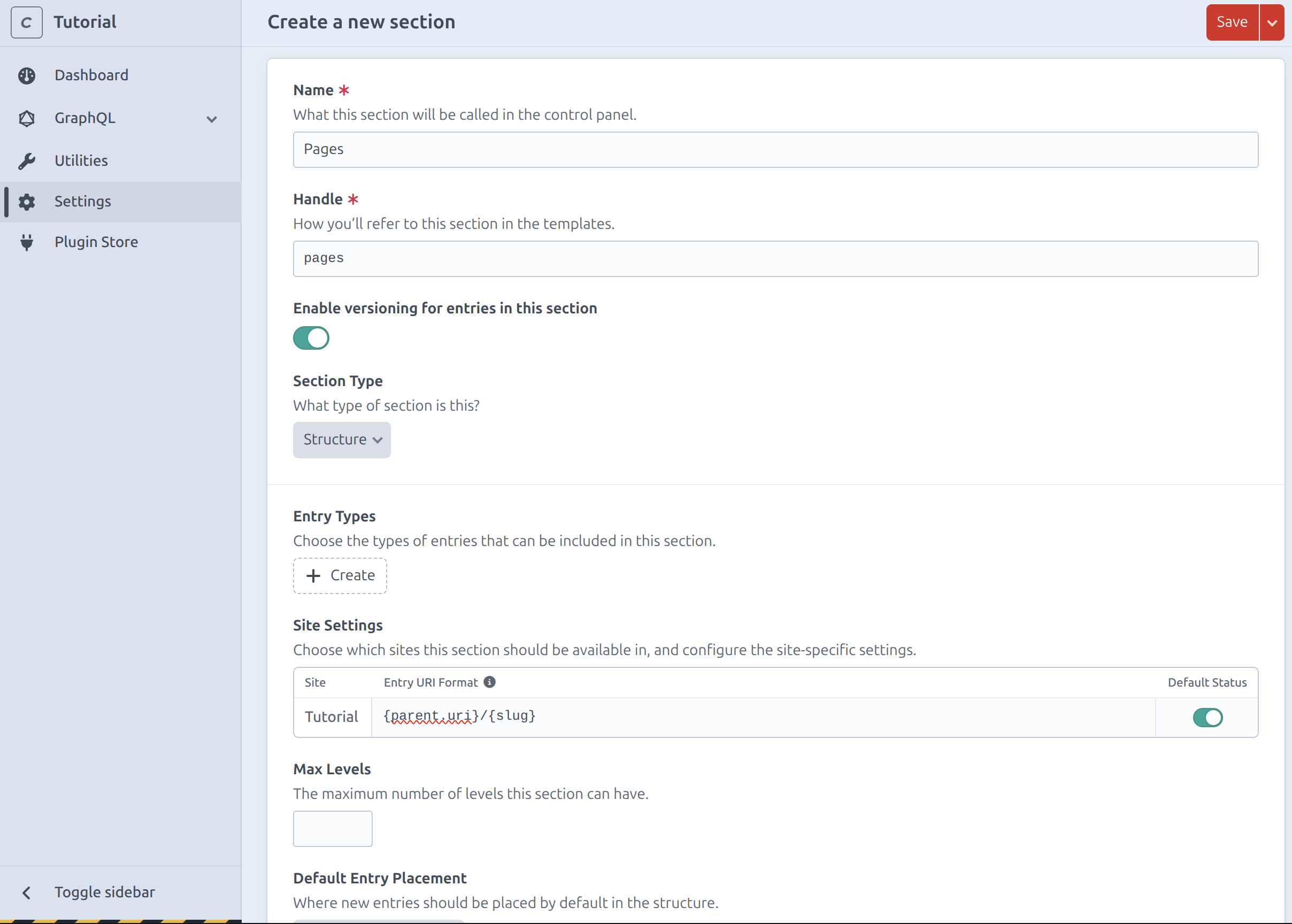Focus the Name input field
Screen dimensions: 1292x924
775,150
